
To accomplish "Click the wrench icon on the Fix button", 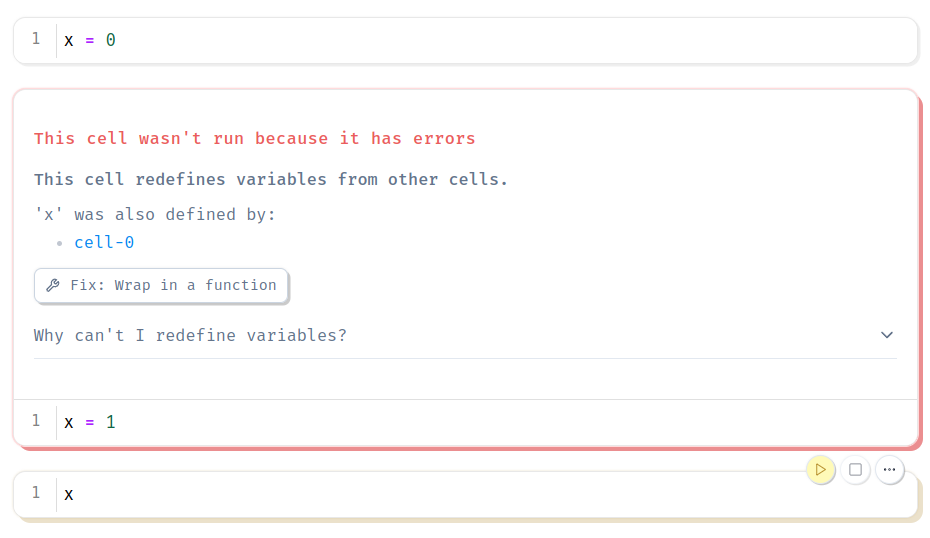I will pyautogui.click(x=53, y=285).
